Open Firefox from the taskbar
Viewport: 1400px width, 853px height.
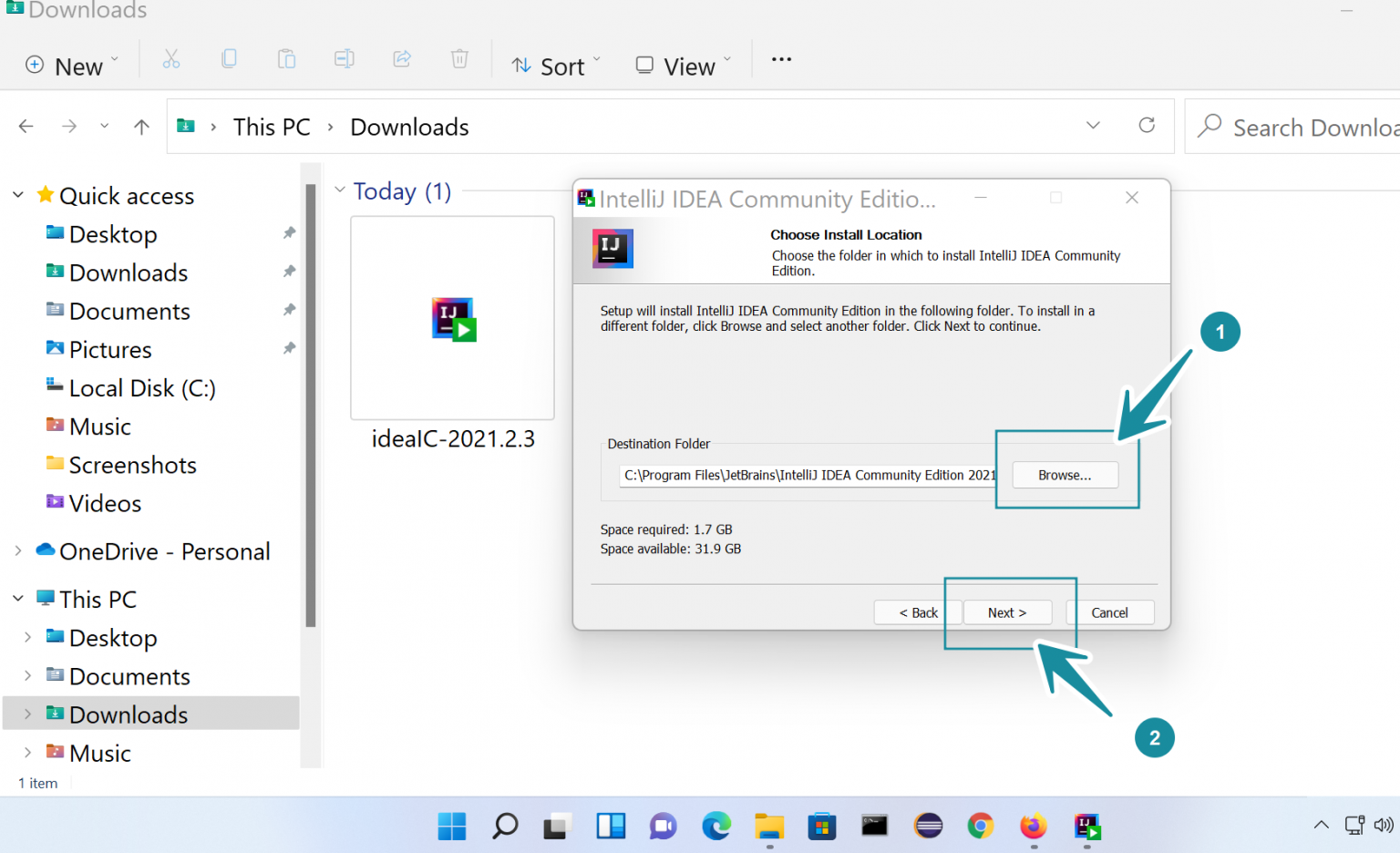(1033, 827)
